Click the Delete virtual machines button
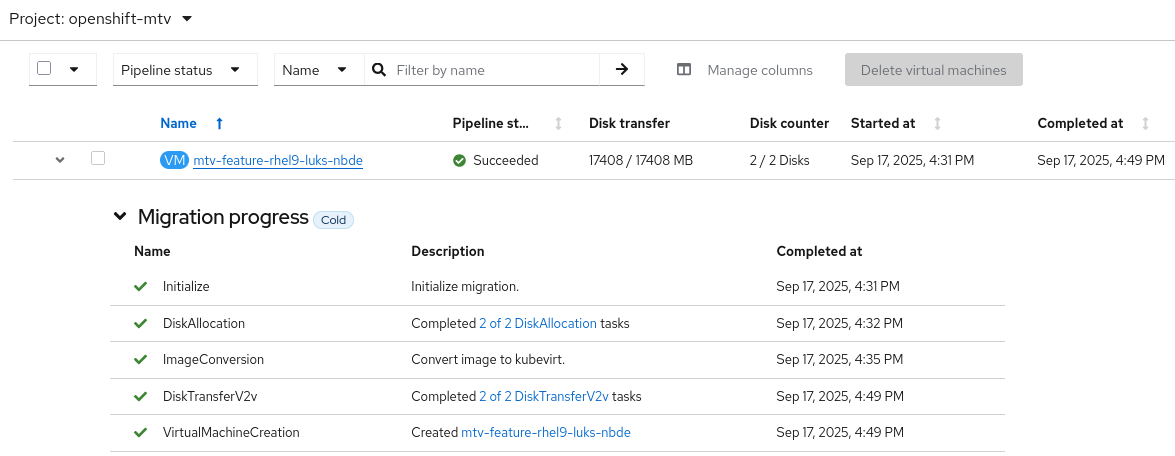This screenshot has width=1175, height=456. click(x=933, y=70)
